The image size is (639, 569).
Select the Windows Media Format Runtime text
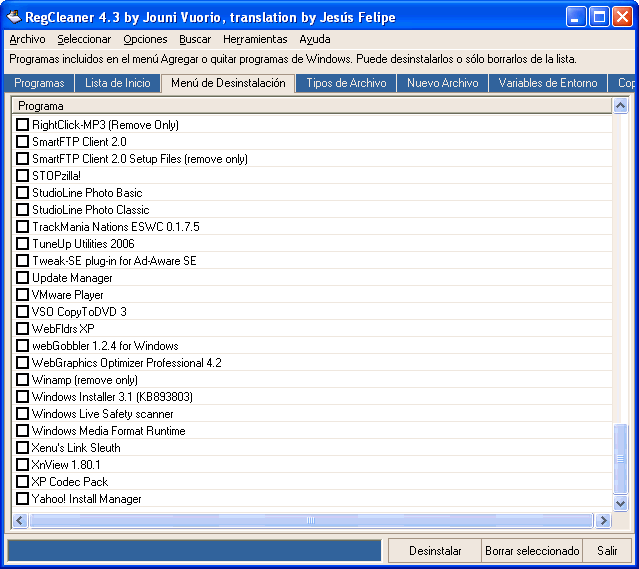click(x=108, y=431)
